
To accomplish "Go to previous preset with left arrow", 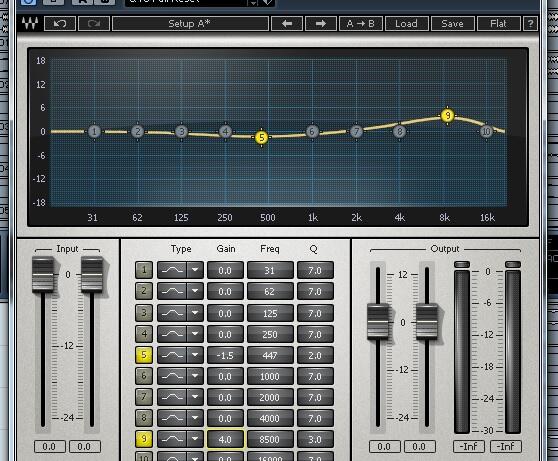I will click(x=287, y=24).
